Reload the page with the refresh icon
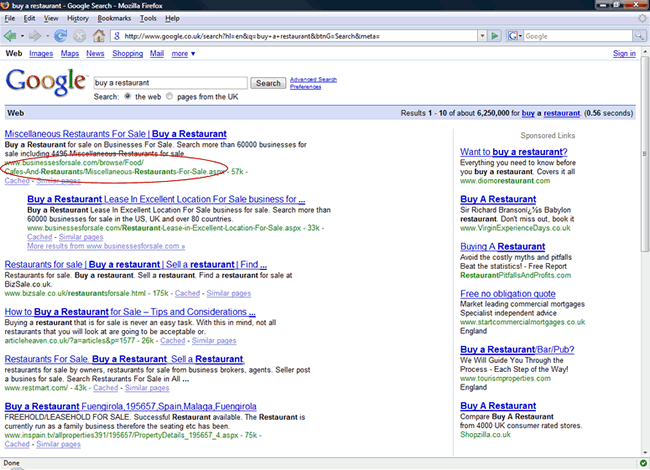Screen dimensions: 650x470 [x=61, y=36]
